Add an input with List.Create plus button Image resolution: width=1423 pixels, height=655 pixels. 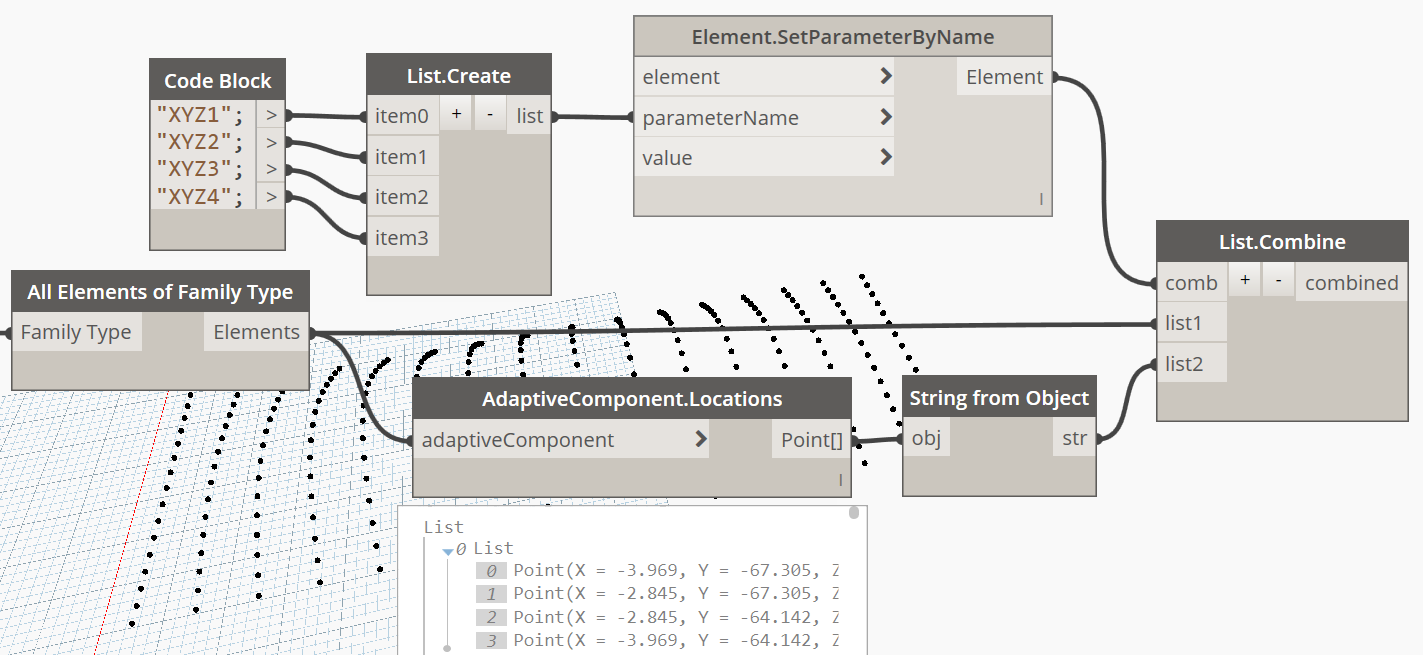[x=455, y=115]
